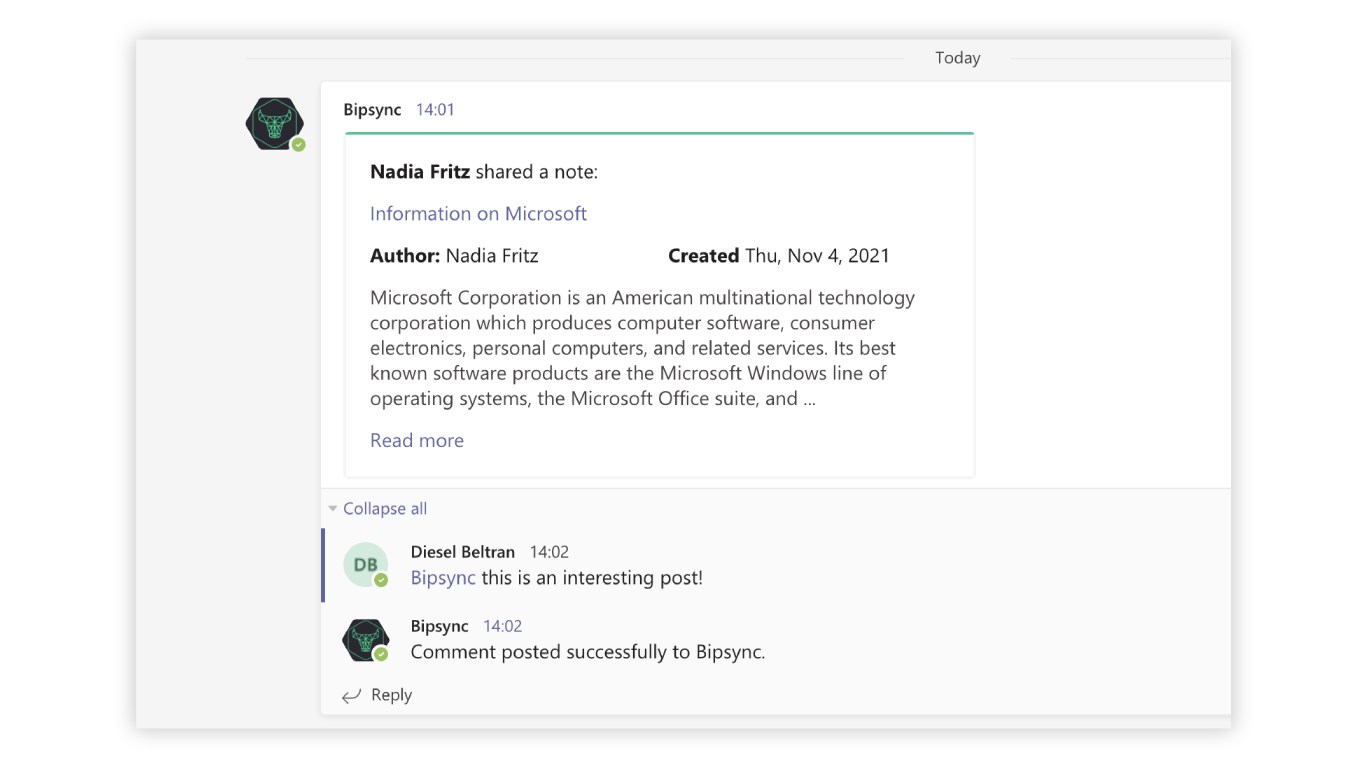Click the note description text in the card
The height and width of the screenshot is (768, 1366).
click(x=642, y=348)
